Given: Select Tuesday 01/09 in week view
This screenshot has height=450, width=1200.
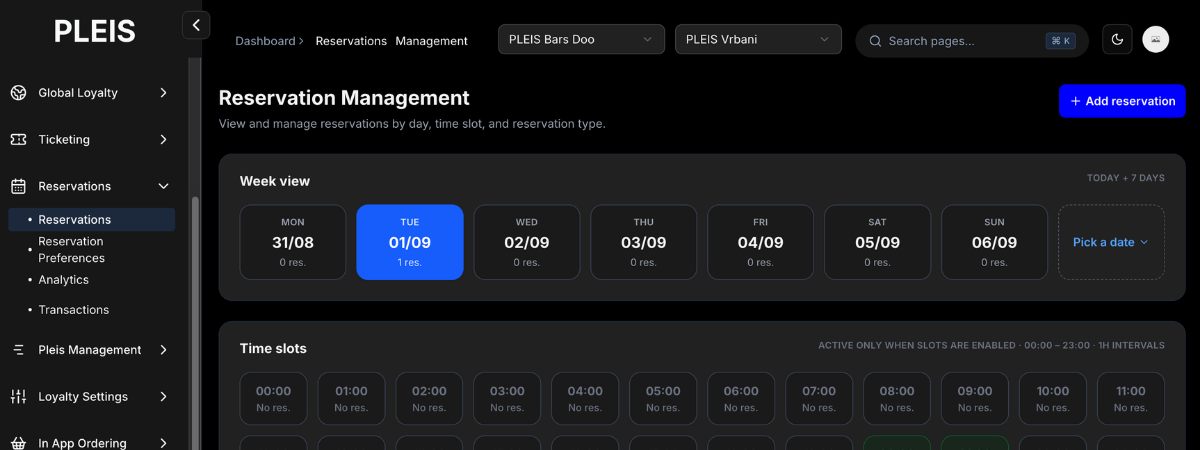Looking at the screenshot, I should 410,242.
